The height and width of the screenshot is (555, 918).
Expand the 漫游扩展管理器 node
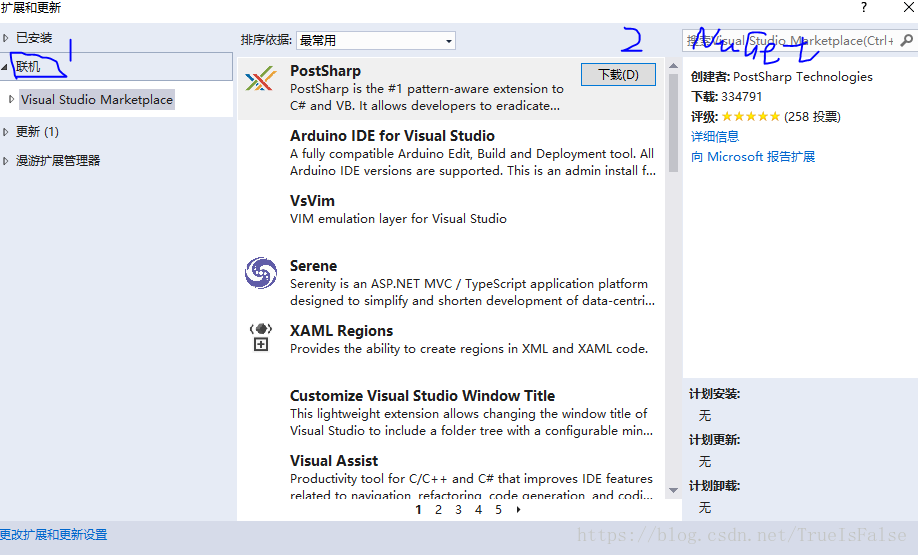tap(5, 161)
